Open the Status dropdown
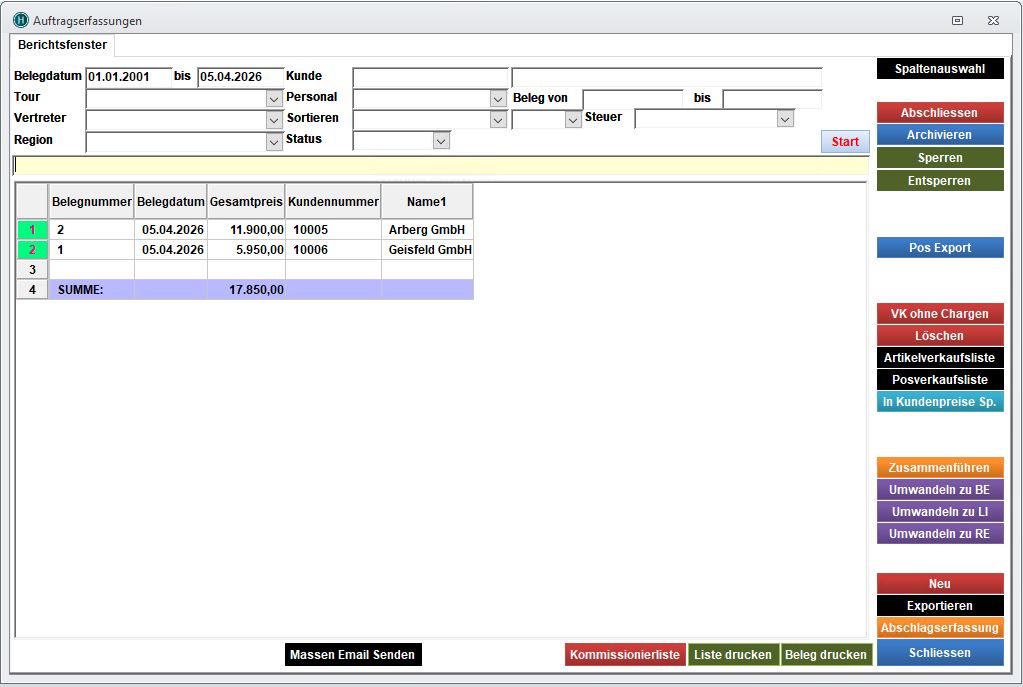 441,141
